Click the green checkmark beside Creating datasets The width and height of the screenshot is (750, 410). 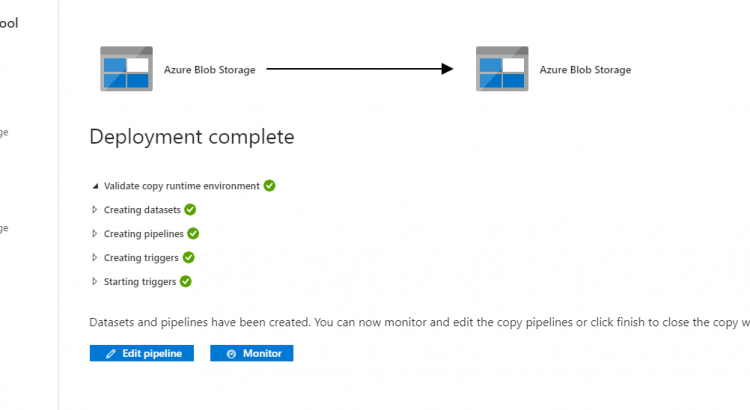point(190,210)
